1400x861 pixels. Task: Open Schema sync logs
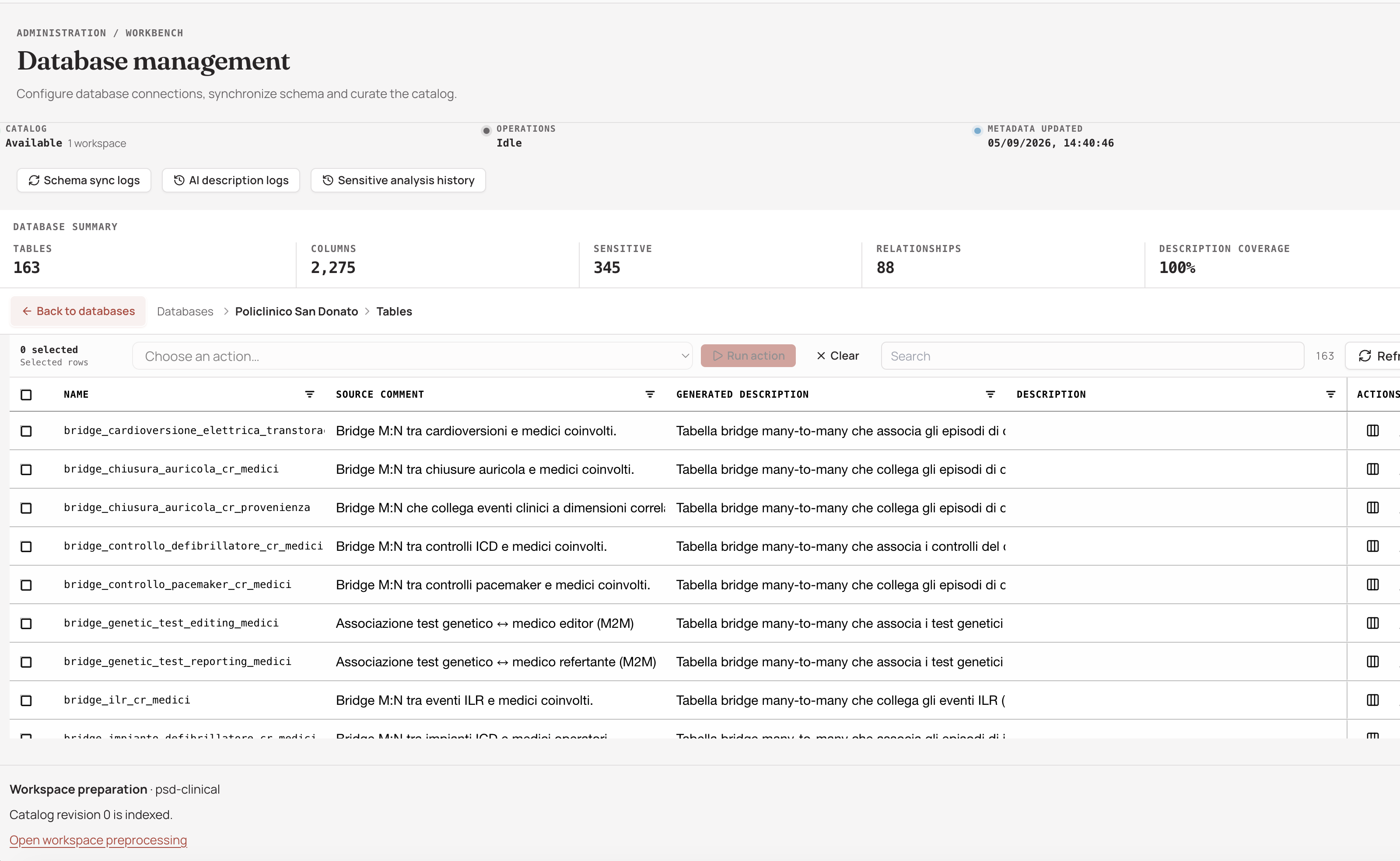pyautogui.click(x=84, y=180)
